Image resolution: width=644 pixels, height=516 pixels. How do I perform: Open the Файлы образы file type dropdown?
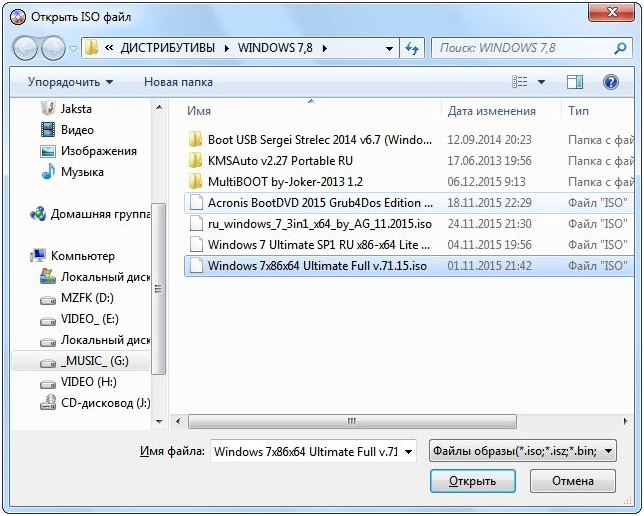pos(522,451)
